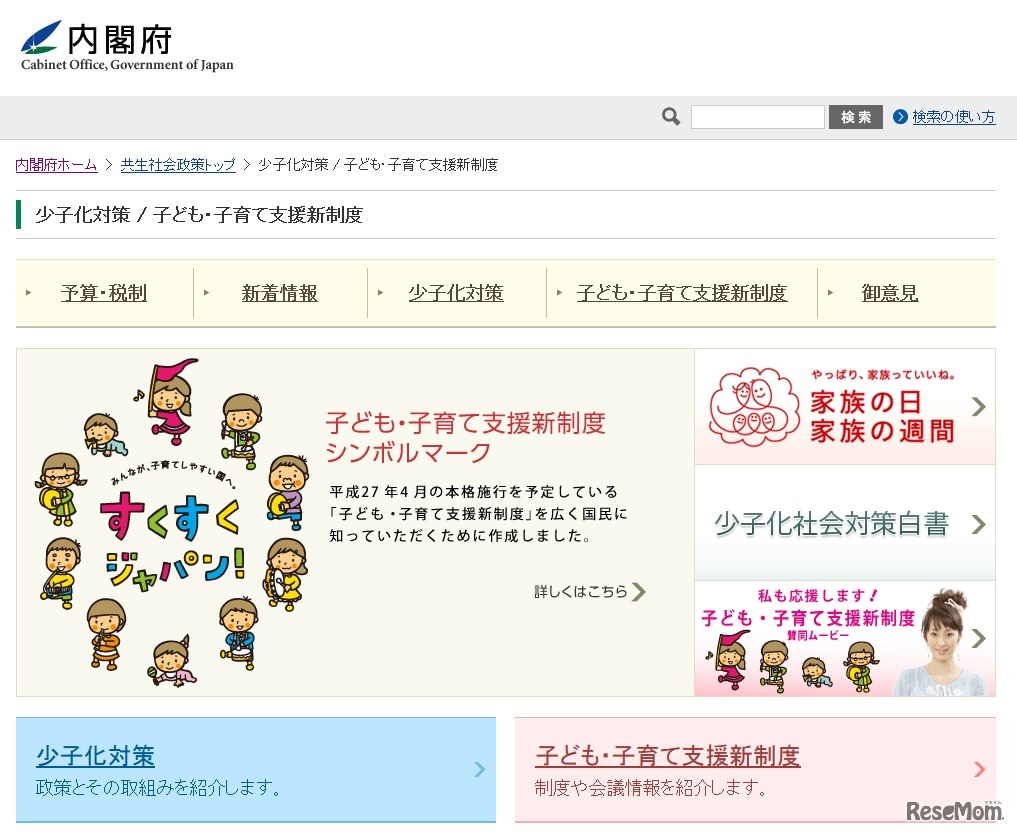Image resolution: width=1017 pixels, height=834 pixels.
Task: Select the 少子化対策 navigation menu item
Action: (x=455, y=293)
